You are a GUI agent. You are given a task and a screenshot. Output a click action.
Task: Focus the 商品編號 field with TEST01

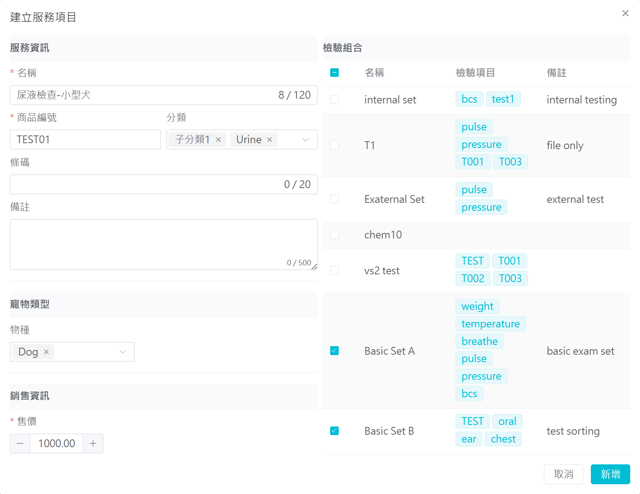tap(85, 140)
